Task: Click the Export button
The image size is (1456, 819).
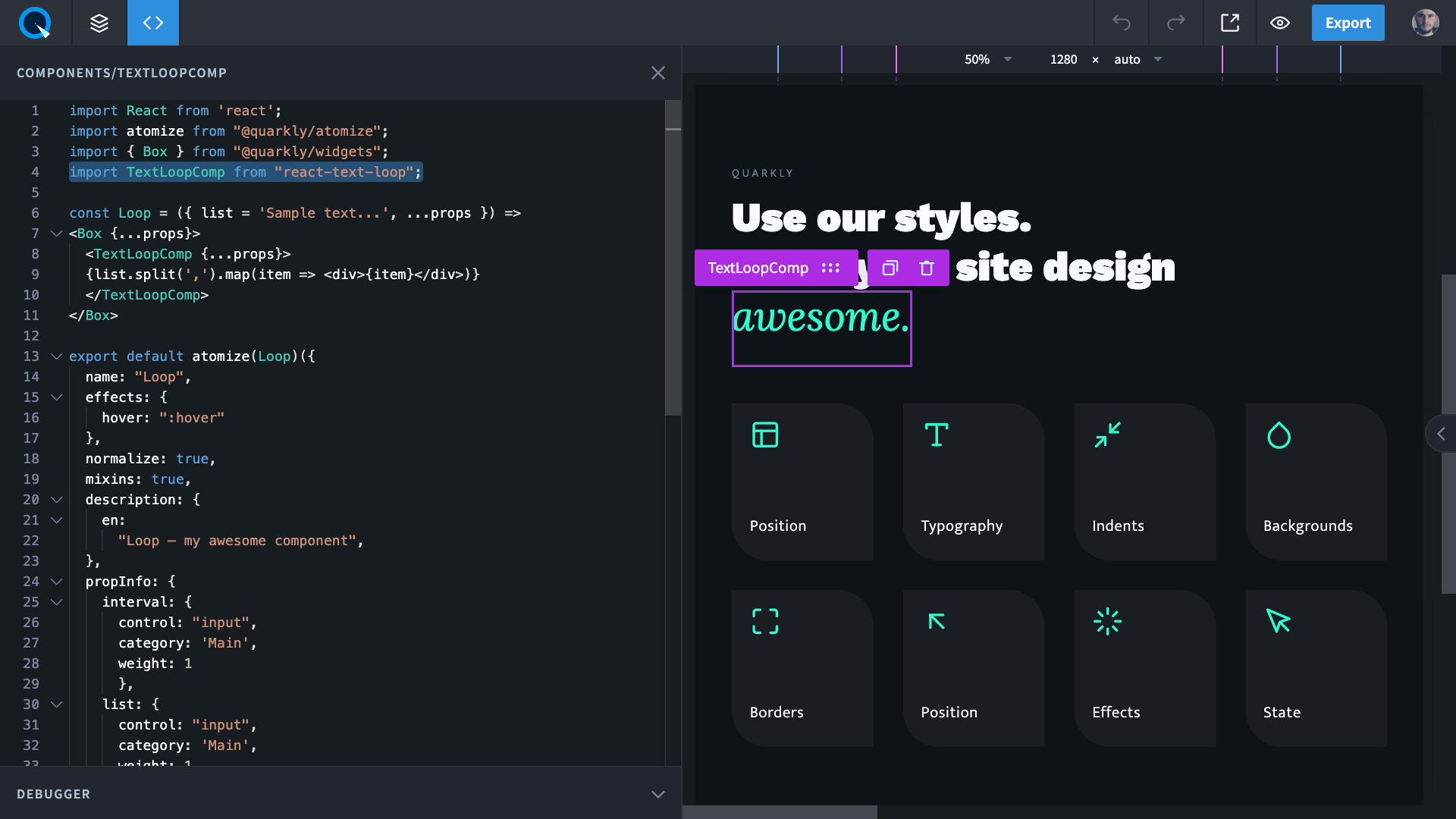Action: [x=1348, y=22]
